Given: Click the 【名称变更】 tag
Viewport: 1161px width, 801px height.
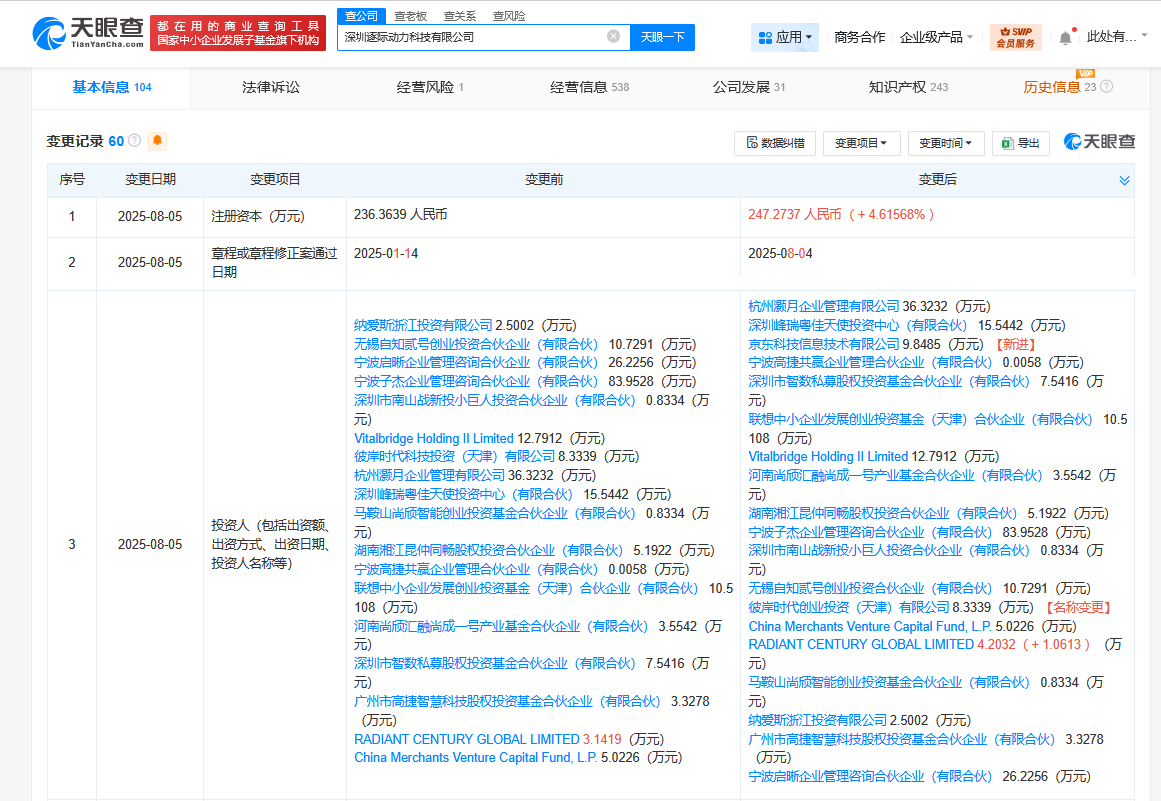Looking at the screenshot, I should (x=1078, y=607).
